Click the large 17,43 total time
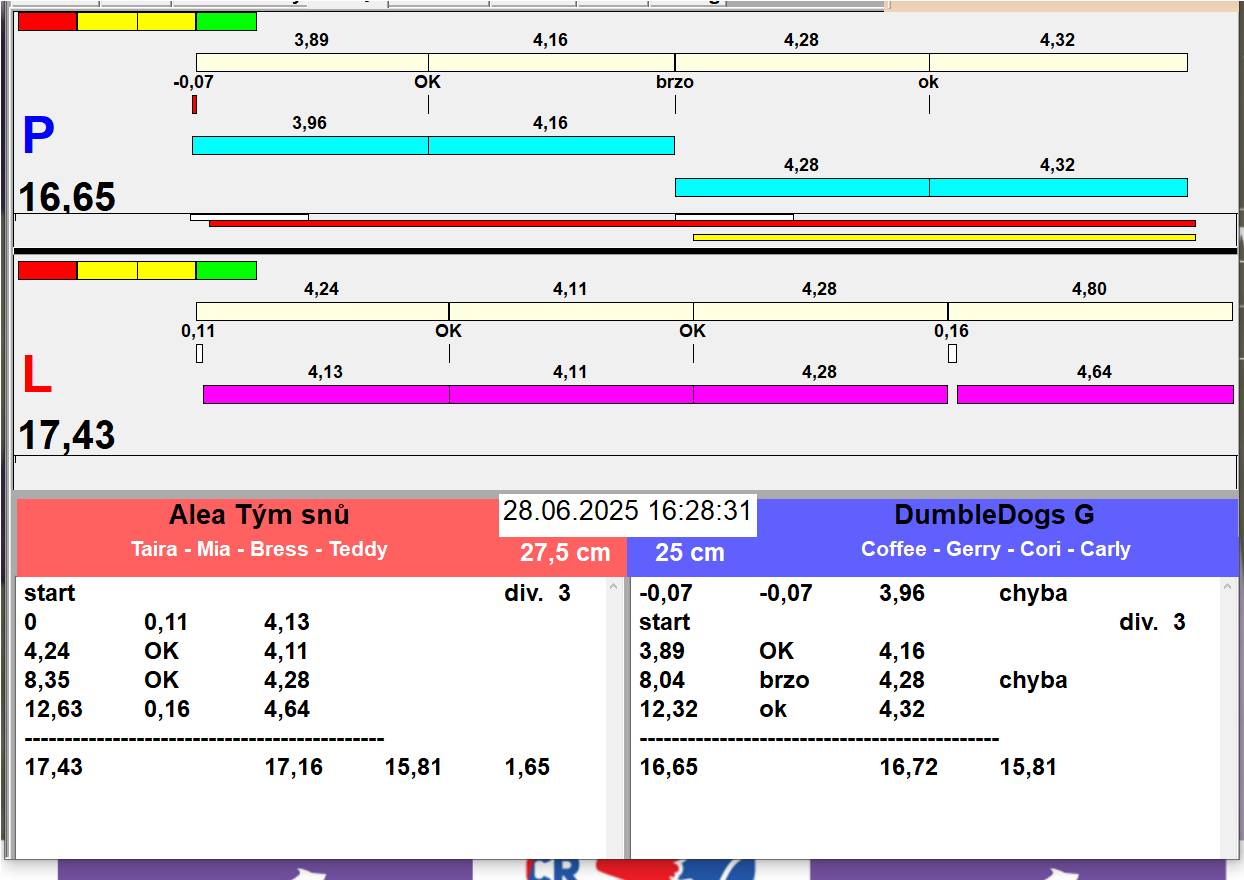This screenshot has height=880, width=1244. point(67,435)
